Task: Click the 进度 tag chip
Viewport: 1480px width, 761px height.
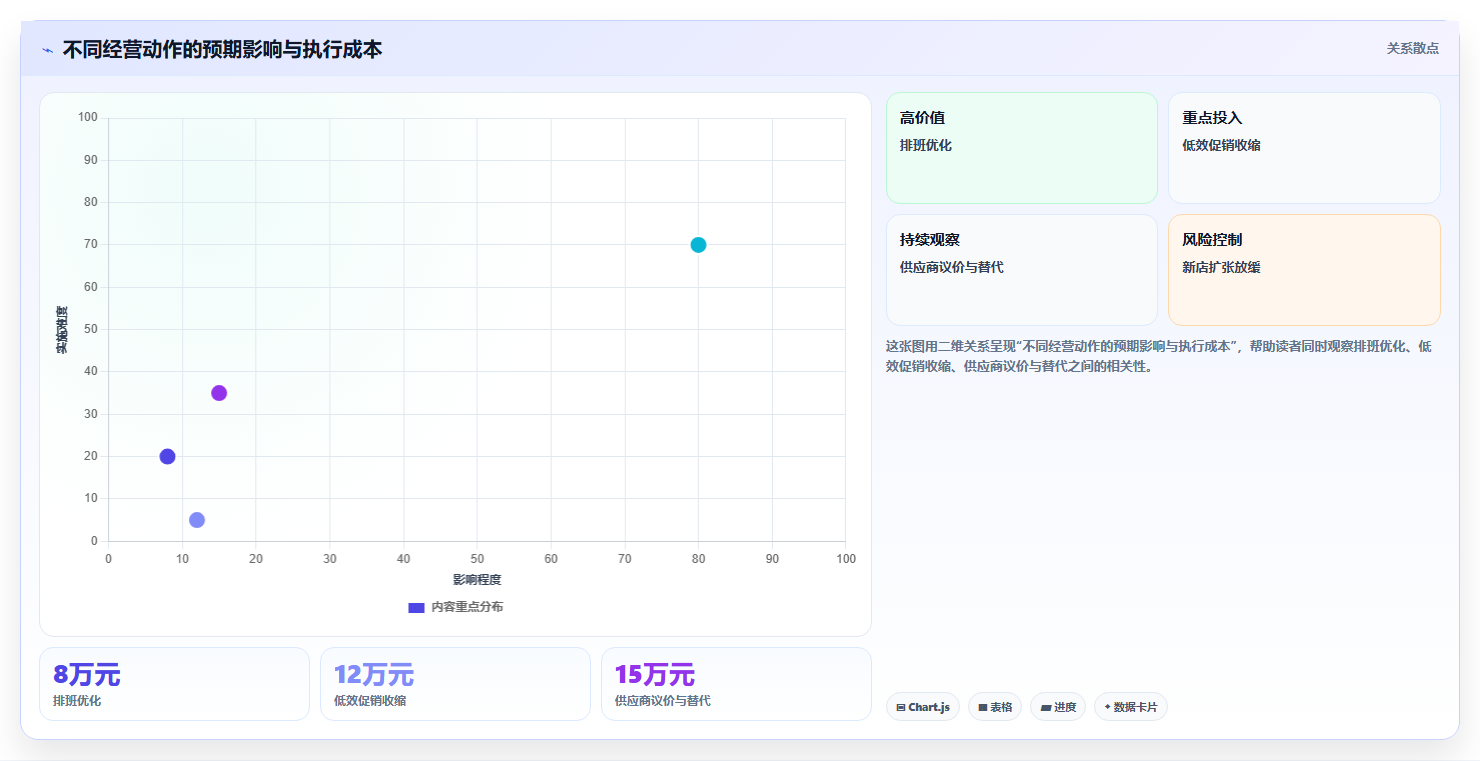Action: pos(1057,707)
